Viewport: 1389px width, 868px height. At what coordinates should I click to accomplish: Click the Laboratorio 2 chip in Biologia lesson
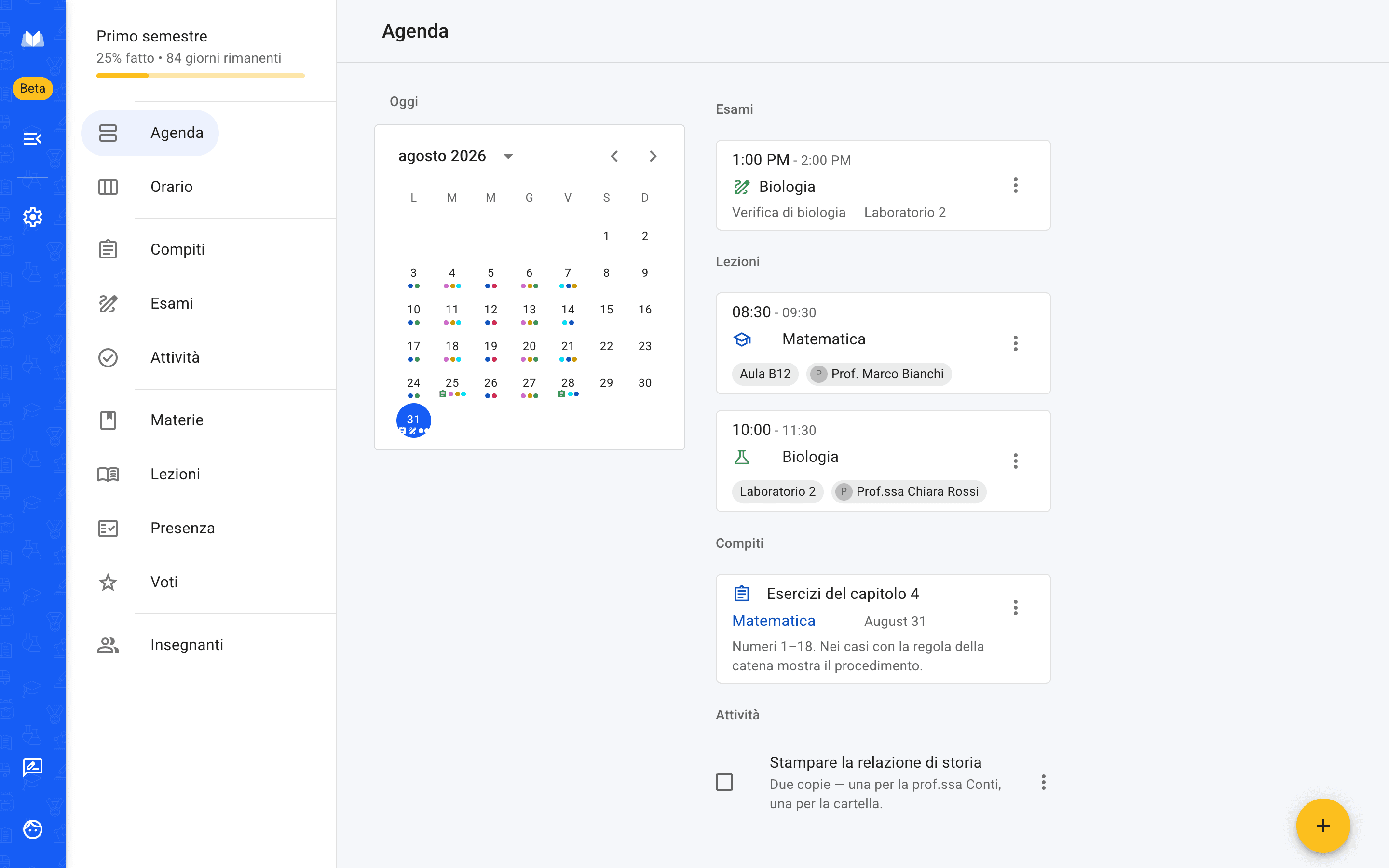pyautogui.click(x=777, y=491)
